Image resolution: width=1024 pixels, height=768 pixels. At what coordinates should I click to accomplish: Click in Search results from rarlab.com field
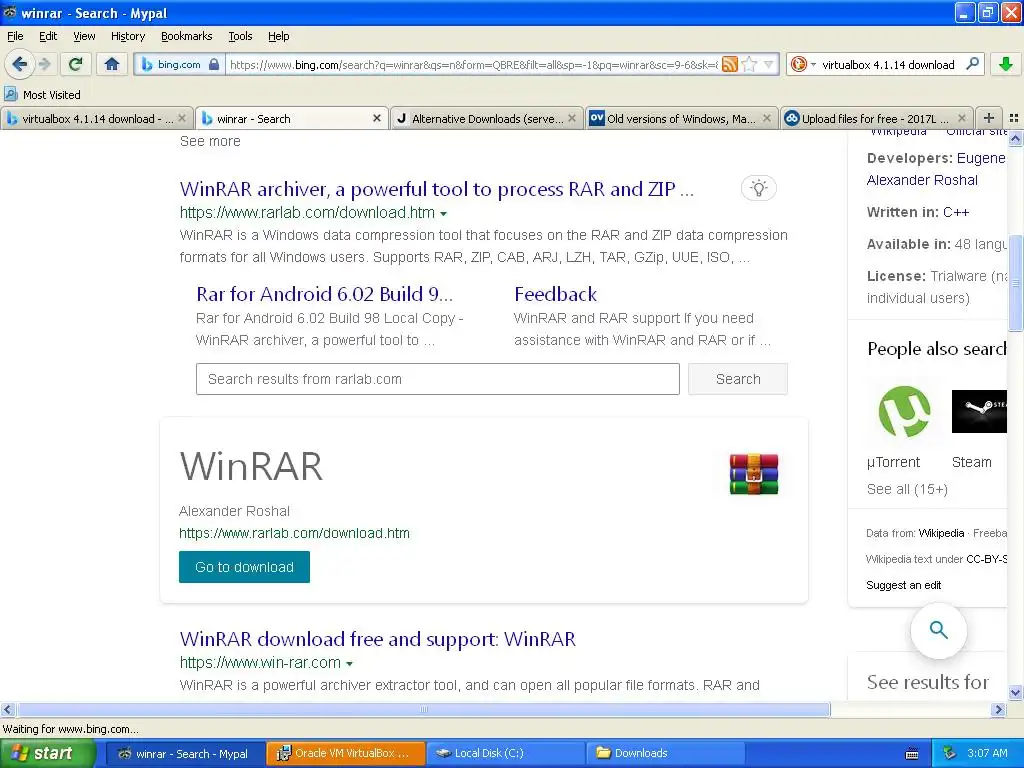(438, 379)
